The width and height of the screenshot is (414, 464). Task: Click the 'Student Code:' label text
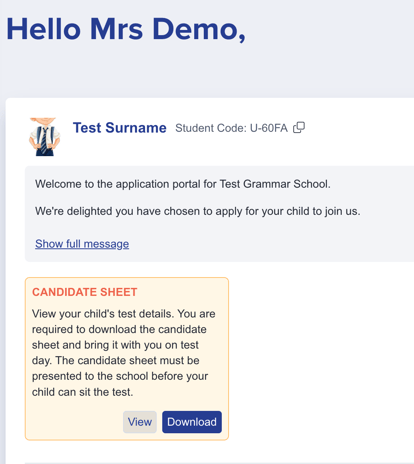pyautogui.click(x=211, y=128)
